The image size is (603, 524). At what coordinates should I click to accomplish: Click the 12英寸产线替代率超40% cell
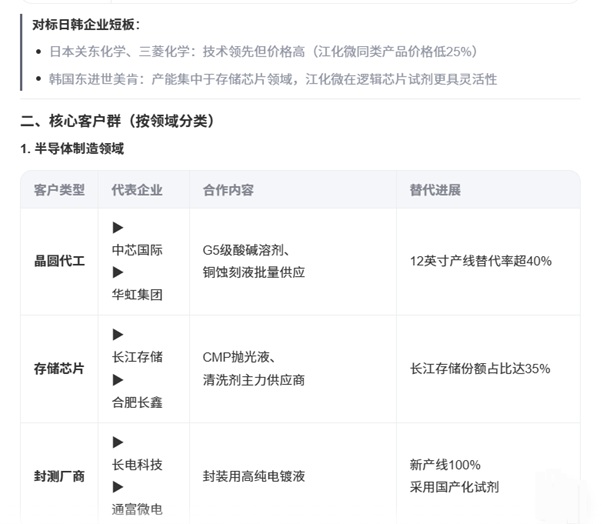tap(481, 261)
